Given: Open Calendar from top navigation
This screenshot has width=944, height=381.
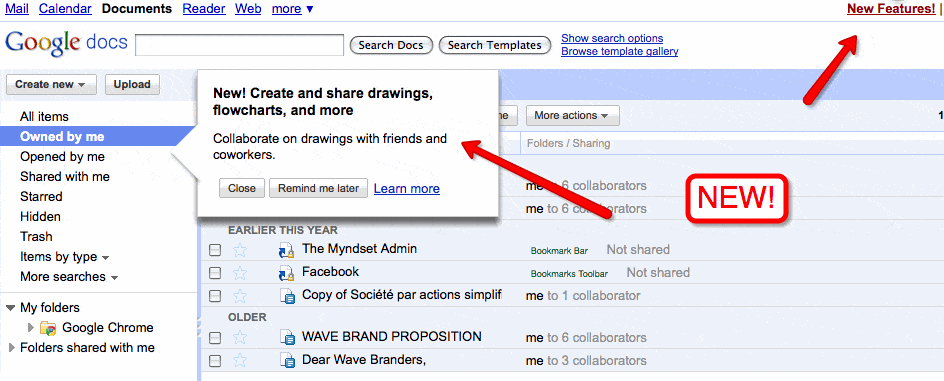Looking at the screenshot, I should click(x=65, y=9).
